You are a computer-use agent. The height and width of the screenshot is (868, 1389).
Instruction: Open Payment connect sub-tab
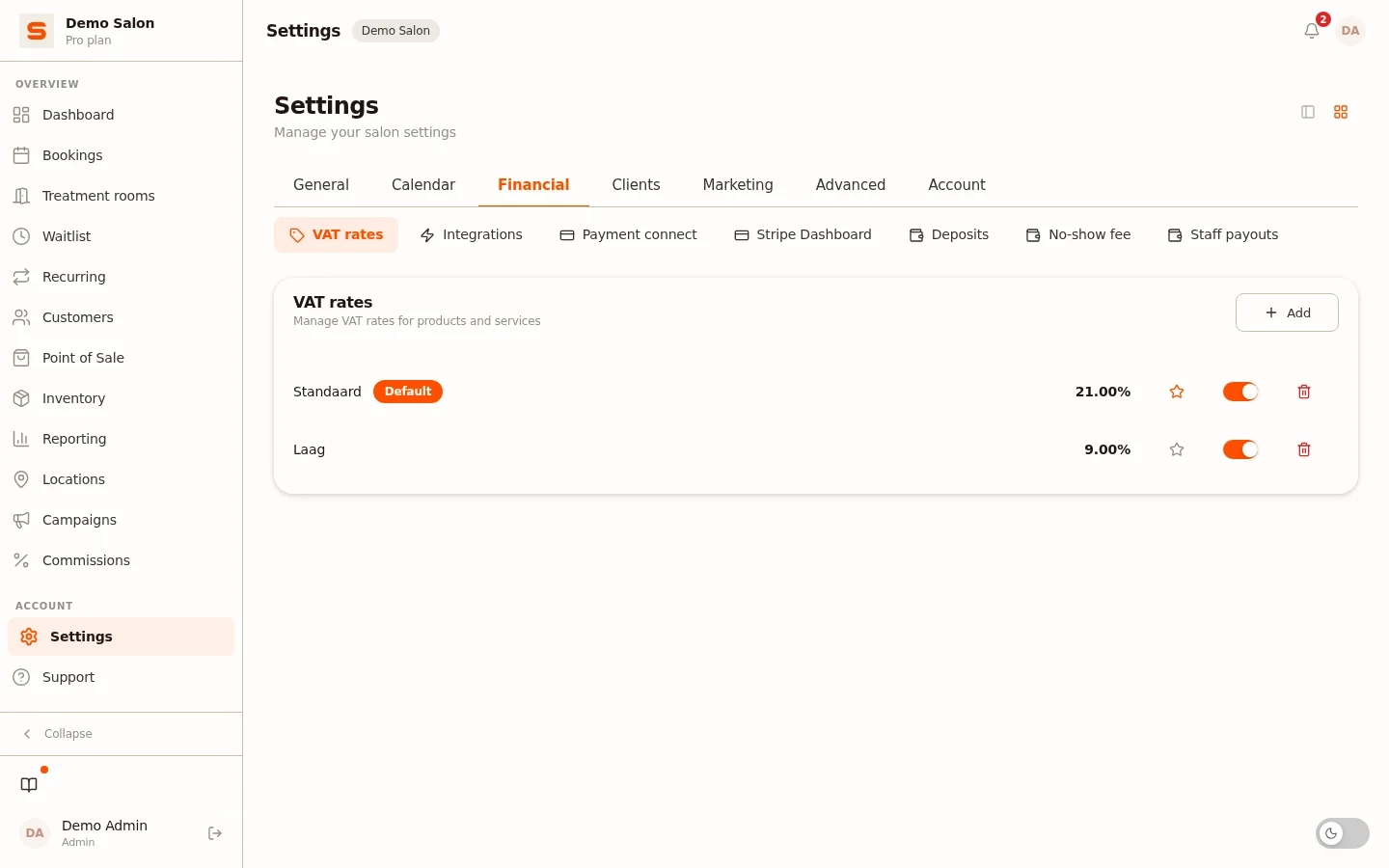628,235
